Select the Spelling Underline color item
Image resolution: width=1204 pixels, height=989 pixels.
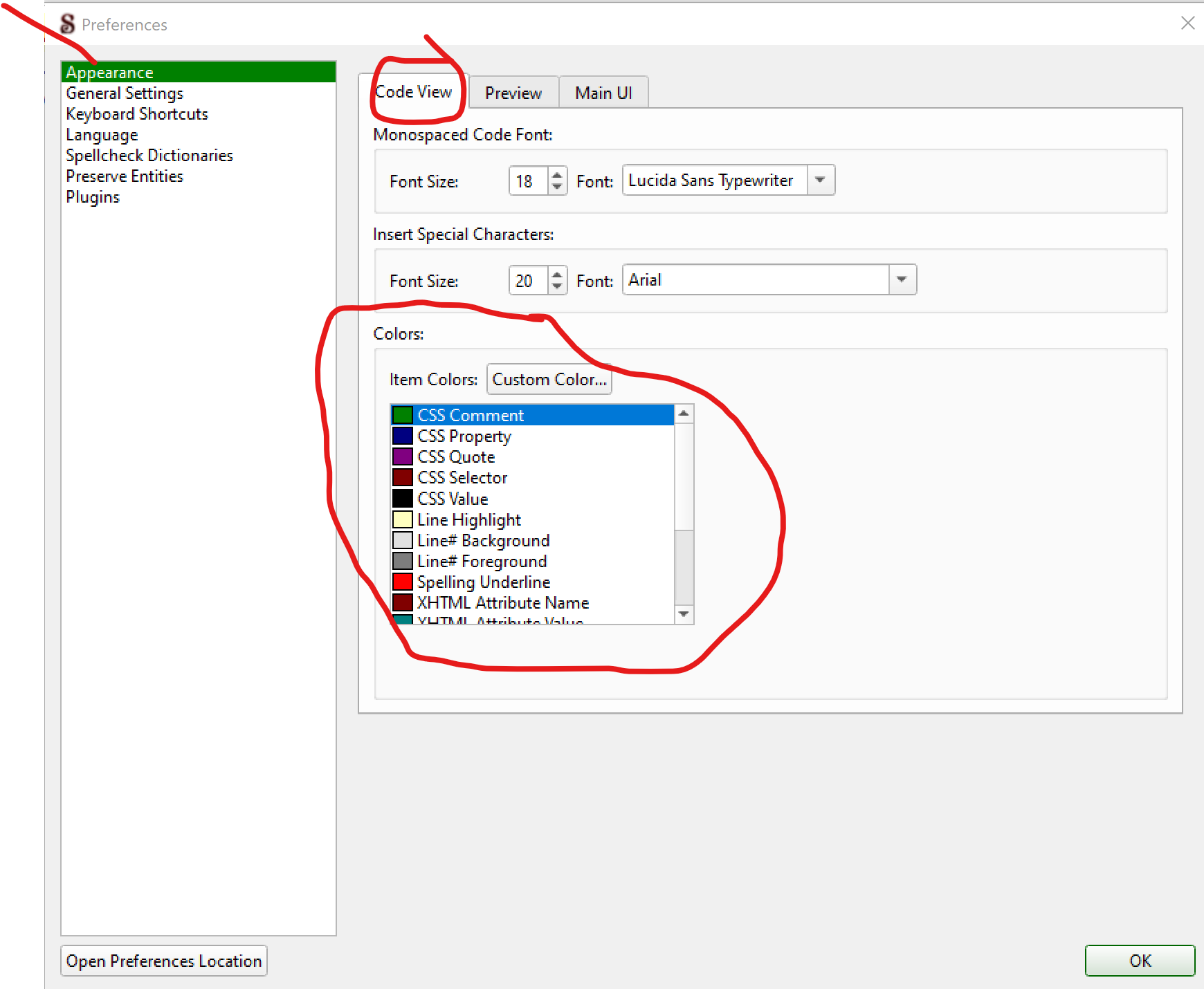point(532,582)
